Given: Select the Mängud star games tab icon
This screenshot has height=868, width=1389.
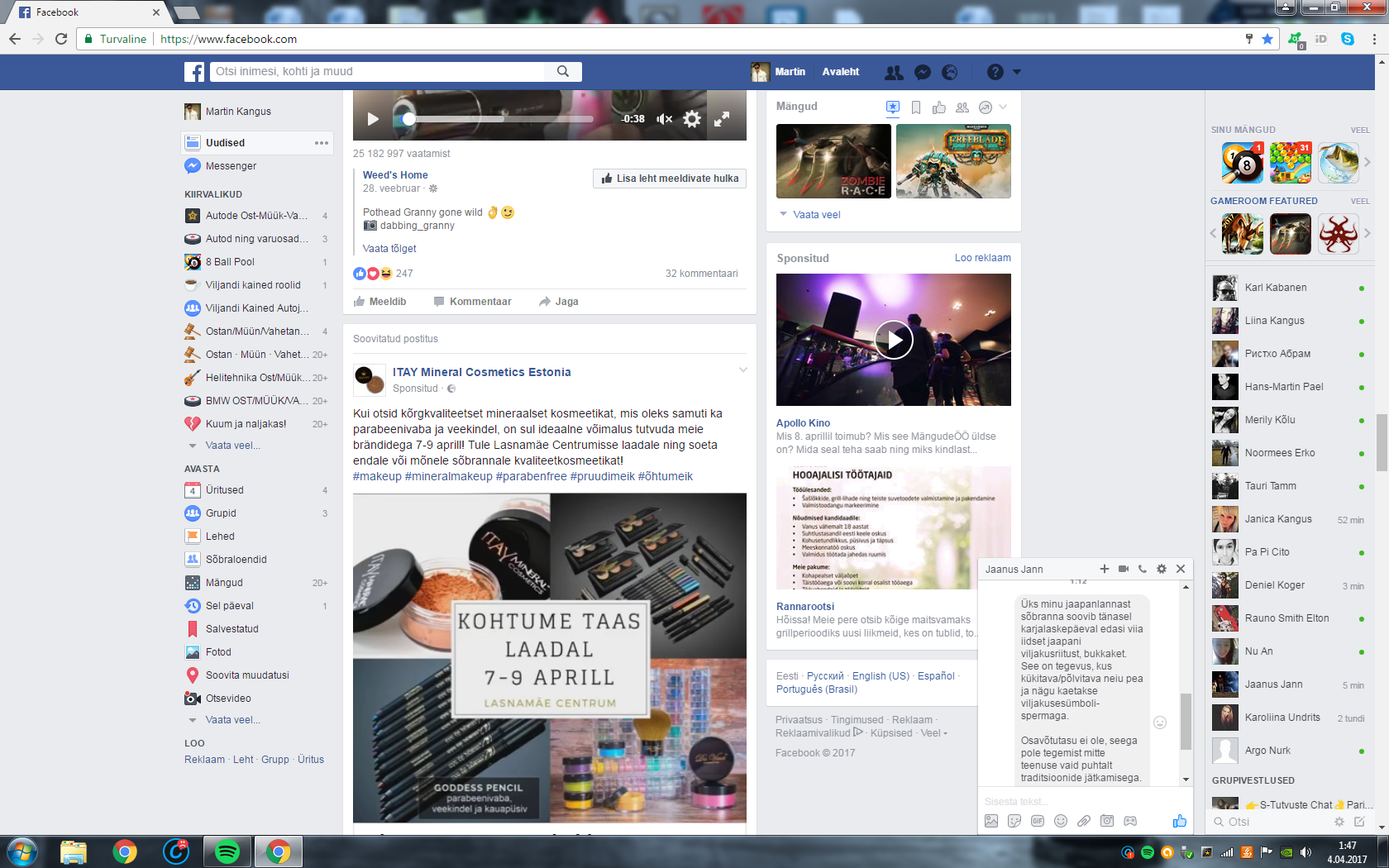Looking at the screenshot, I should [x=893, y=107].
